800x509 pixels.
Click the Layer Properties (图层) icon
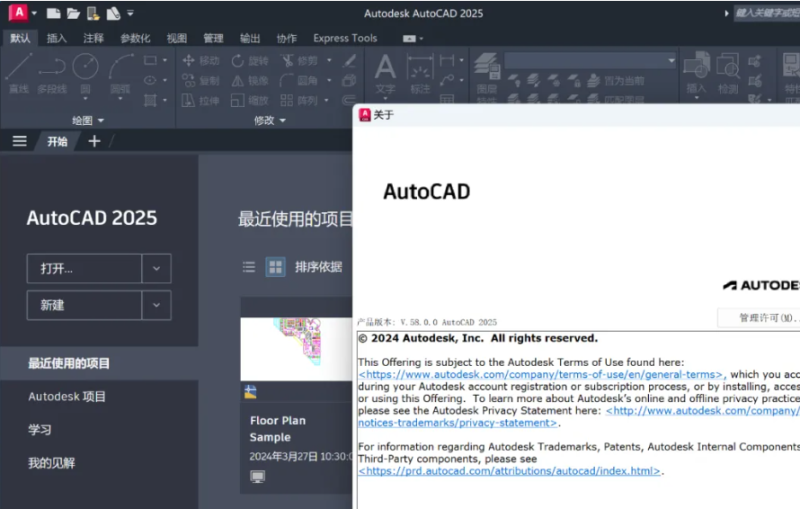coord(487,74)
